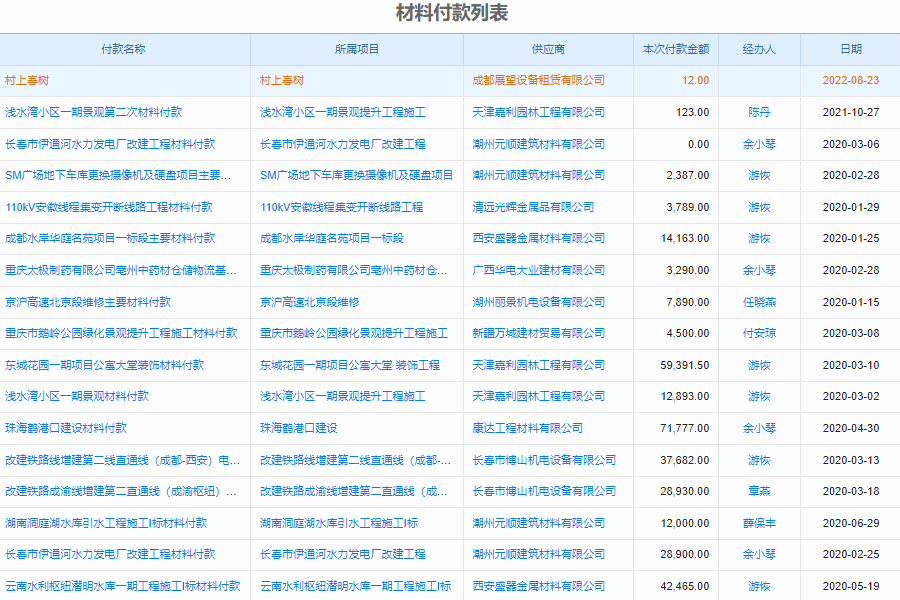Open payment 长春市伊通河水力发电厂改建工程材料付款 dated 2020-03-06

coord(110,144)
